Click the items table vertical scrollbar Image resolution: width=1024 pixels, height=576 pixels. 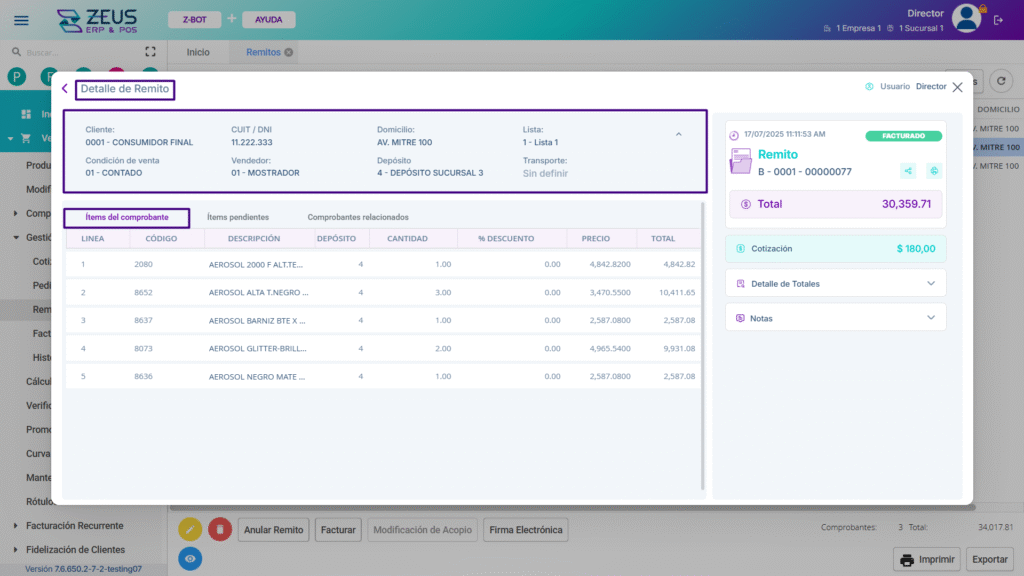point(703,346)
